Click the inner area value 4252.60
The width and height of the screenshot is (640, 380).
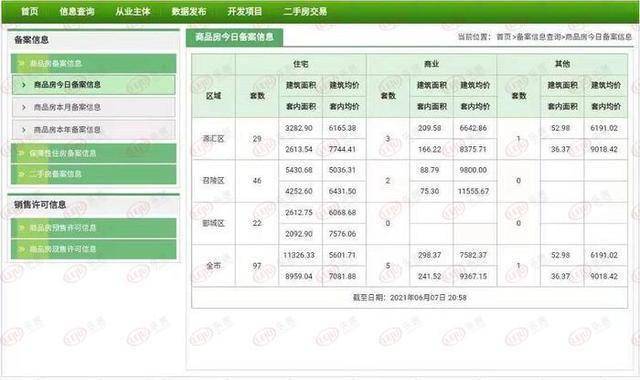click(x=299, y=191)
